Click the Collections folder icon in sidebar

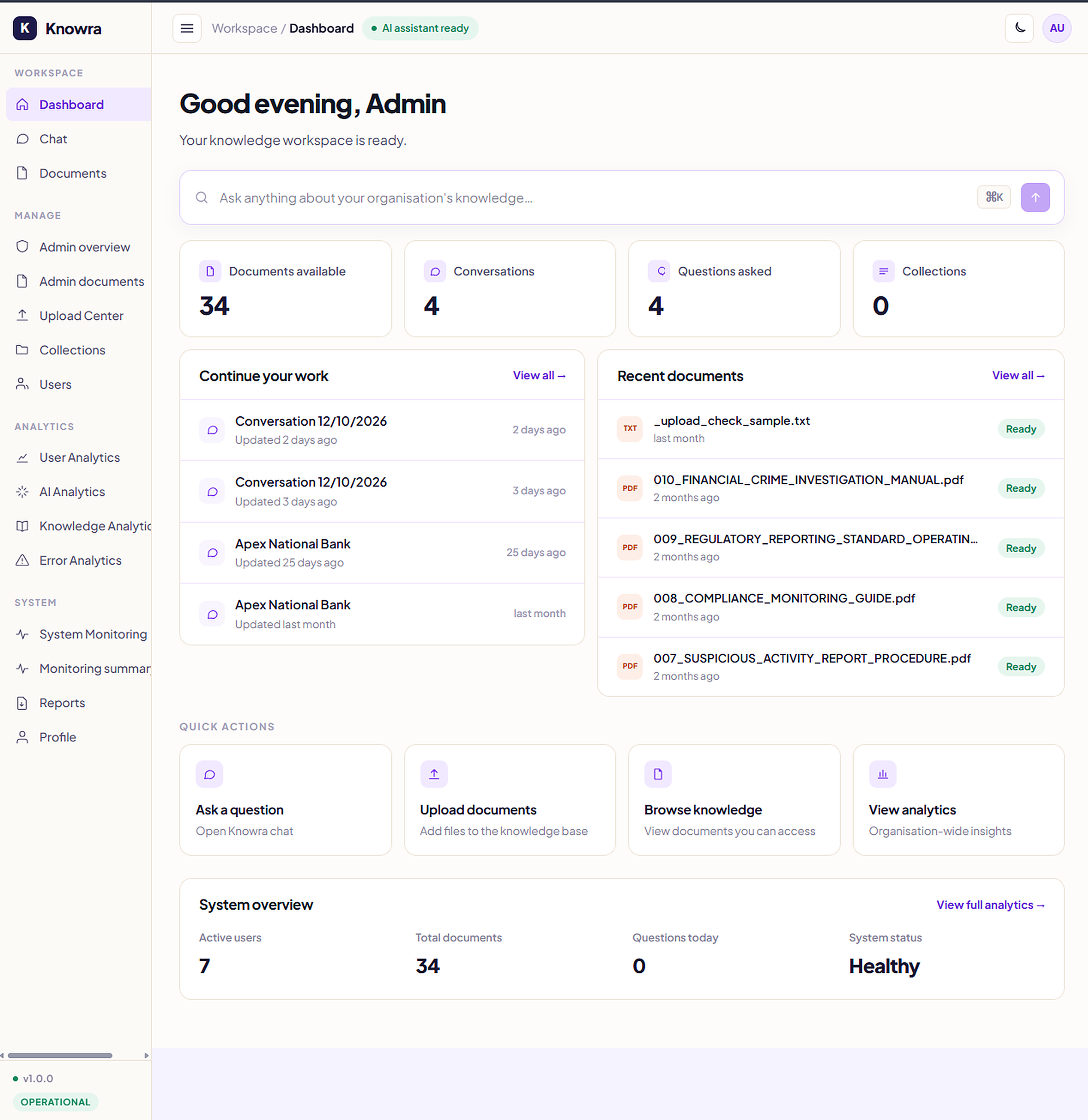[22, 350]
